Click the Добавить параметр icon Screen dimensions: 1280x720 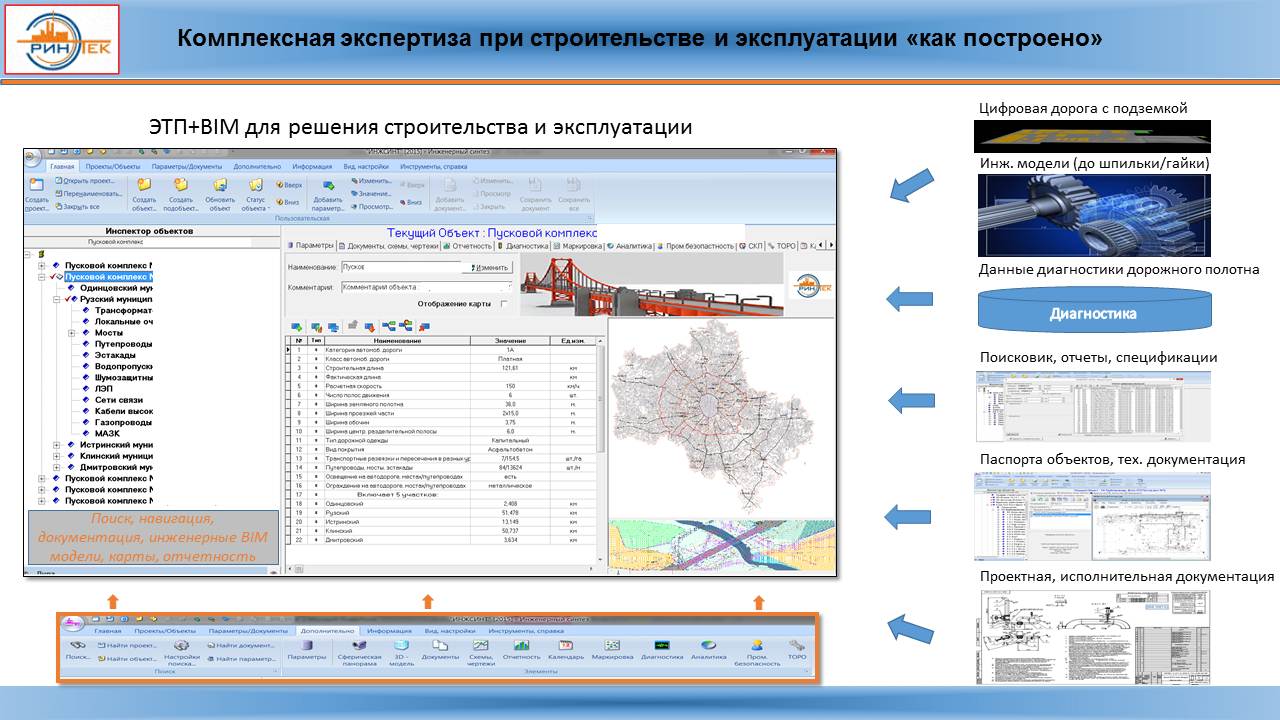point(329,186)
